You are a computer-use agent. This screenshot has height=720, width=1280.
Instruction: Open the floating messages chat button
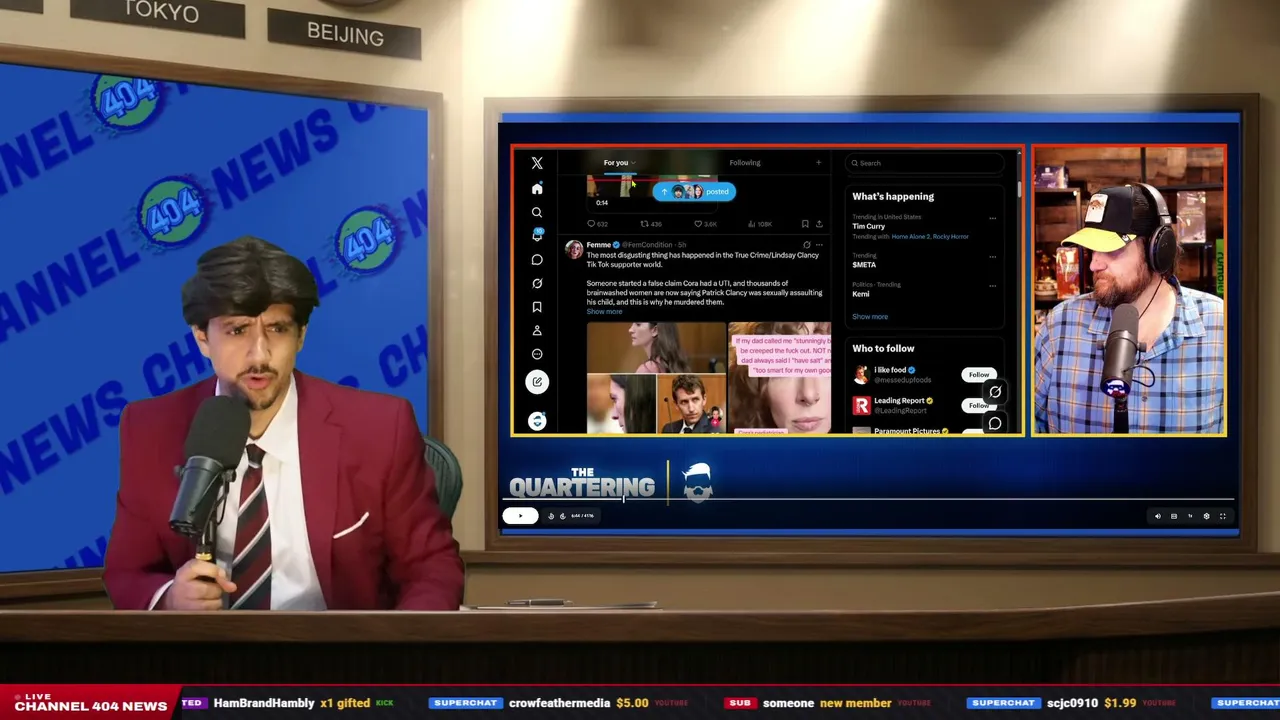(x=995, y=423)
